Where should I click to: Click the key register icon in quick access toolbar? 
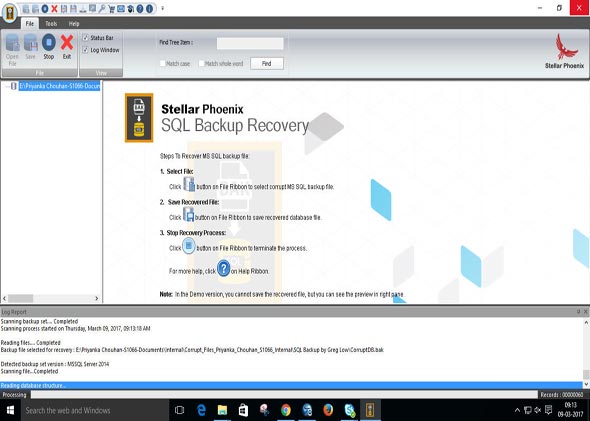tap(102, 9)
